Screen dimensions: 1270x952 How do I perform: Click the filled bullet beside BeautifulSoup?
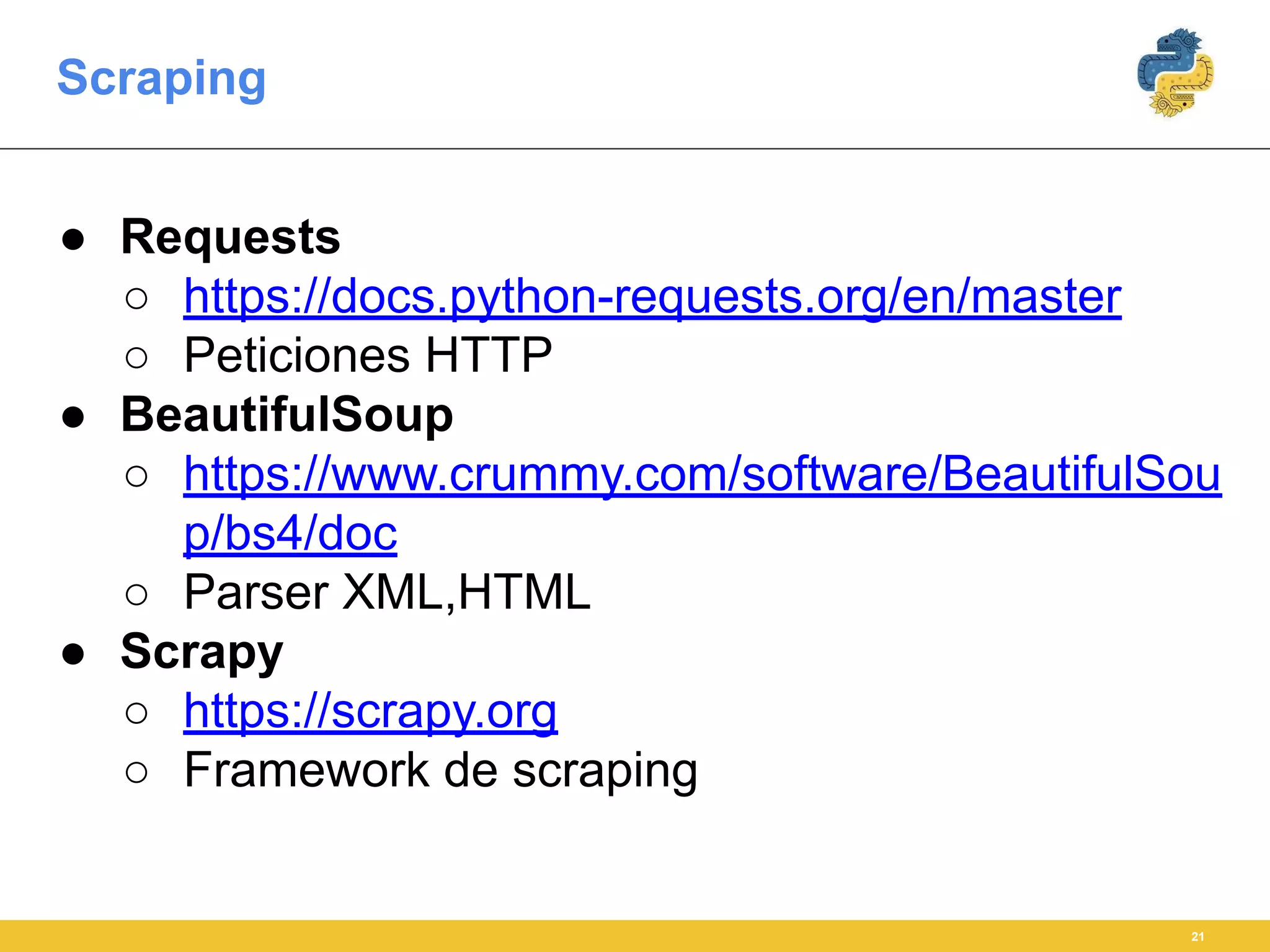point(73,417)
